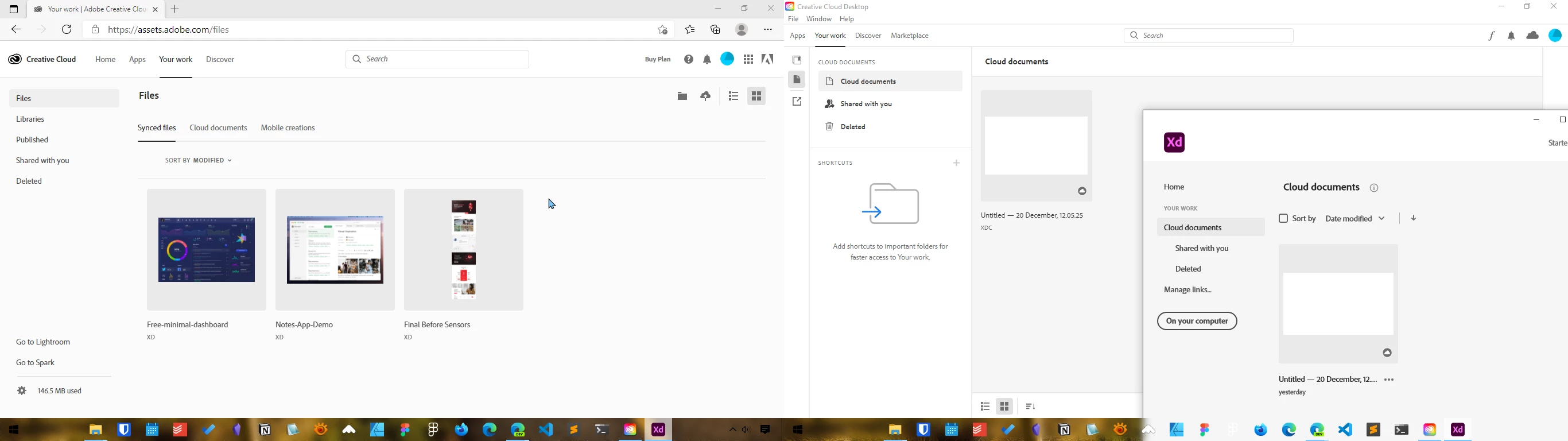Open File menu in Creative Cloud Desktop
The image size is (1568, 441).
793,20
